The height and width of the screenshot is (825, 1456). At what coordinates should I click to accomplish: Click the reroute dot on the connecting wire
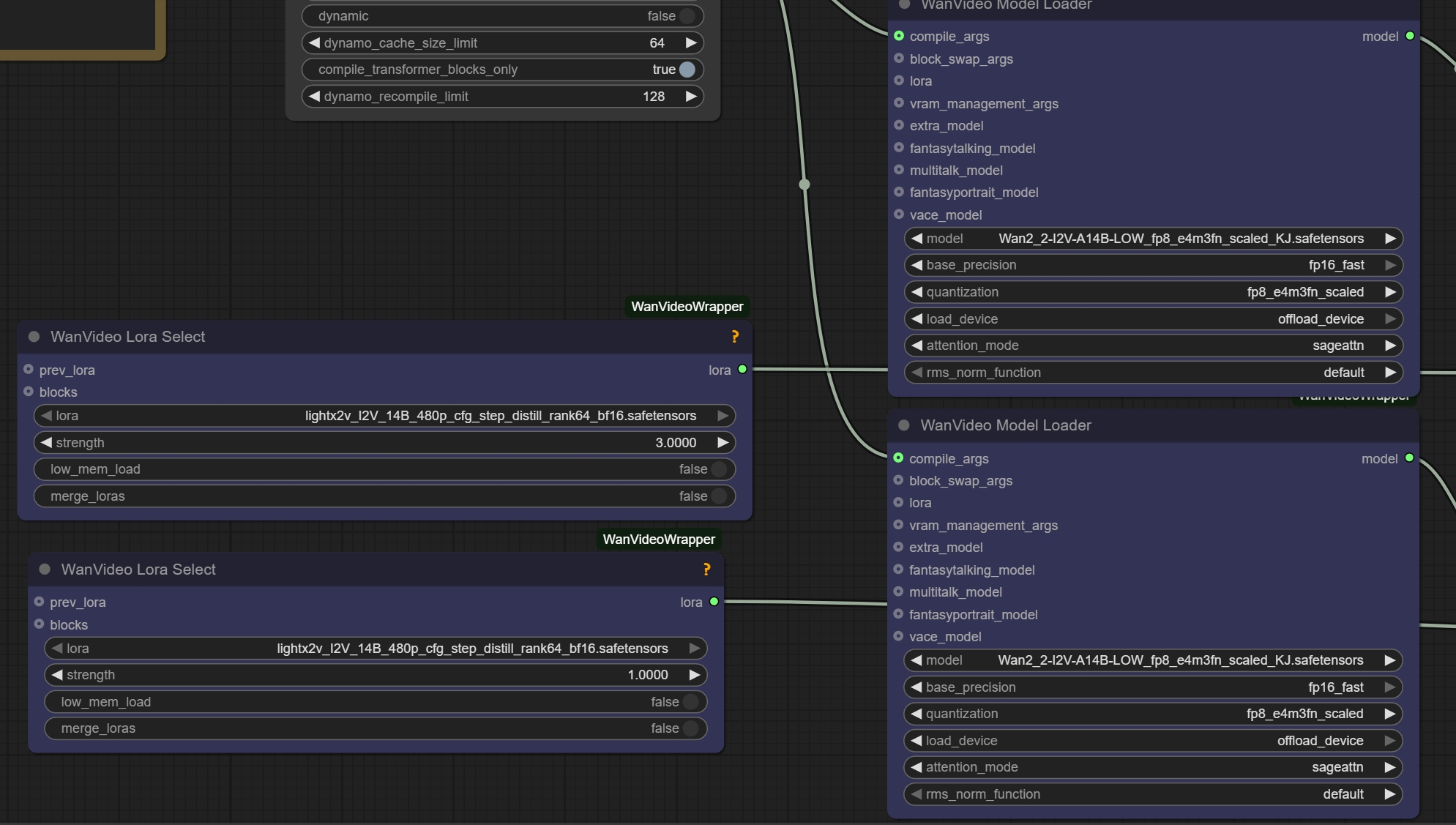point(804,184)
